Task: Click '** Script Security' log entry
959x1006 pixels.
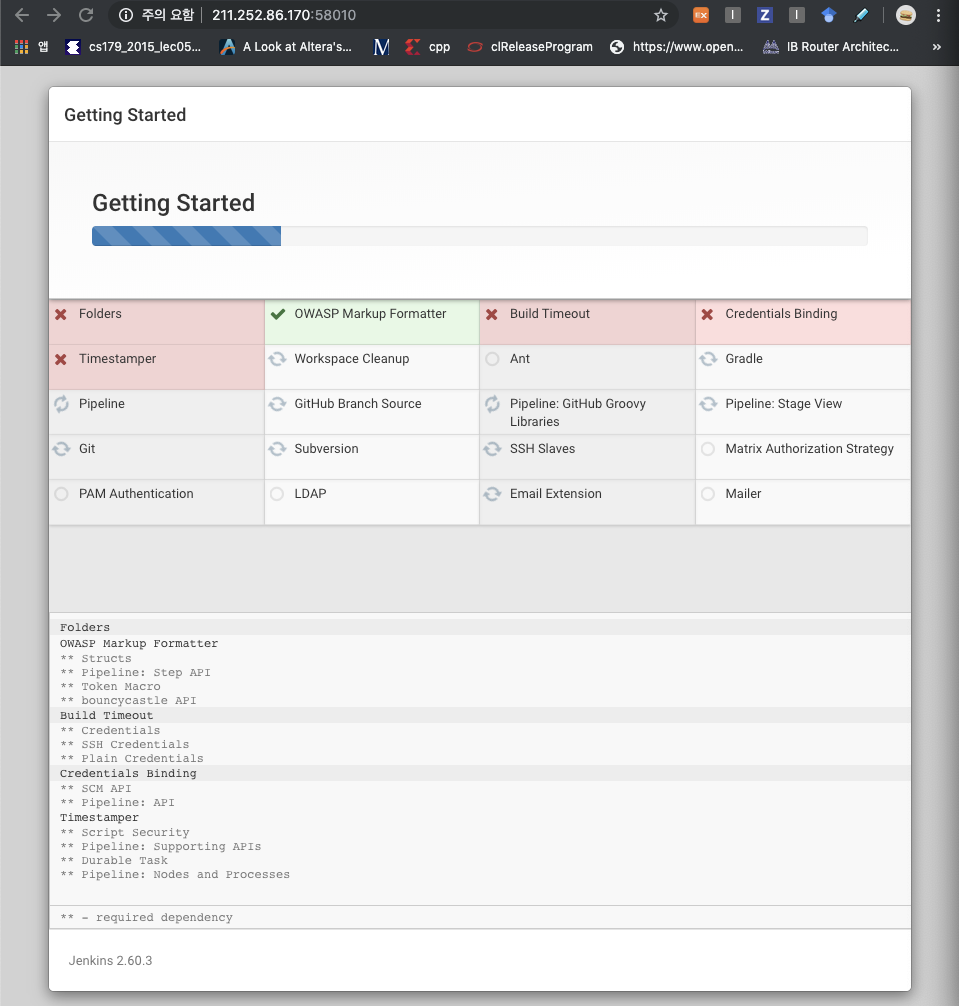Action: click(124, 832)
